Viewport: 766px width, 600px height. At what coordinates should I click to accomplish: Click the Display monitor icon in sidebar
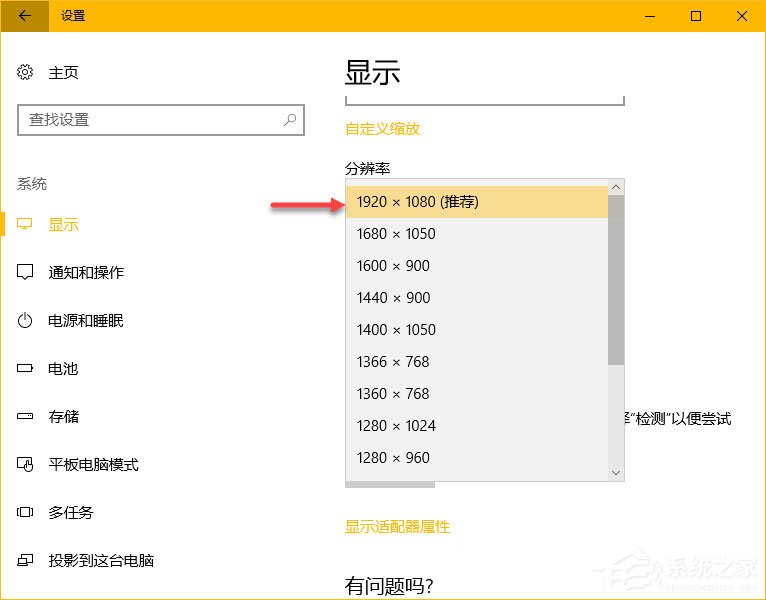pyautogui.click(x=24, y=224)
